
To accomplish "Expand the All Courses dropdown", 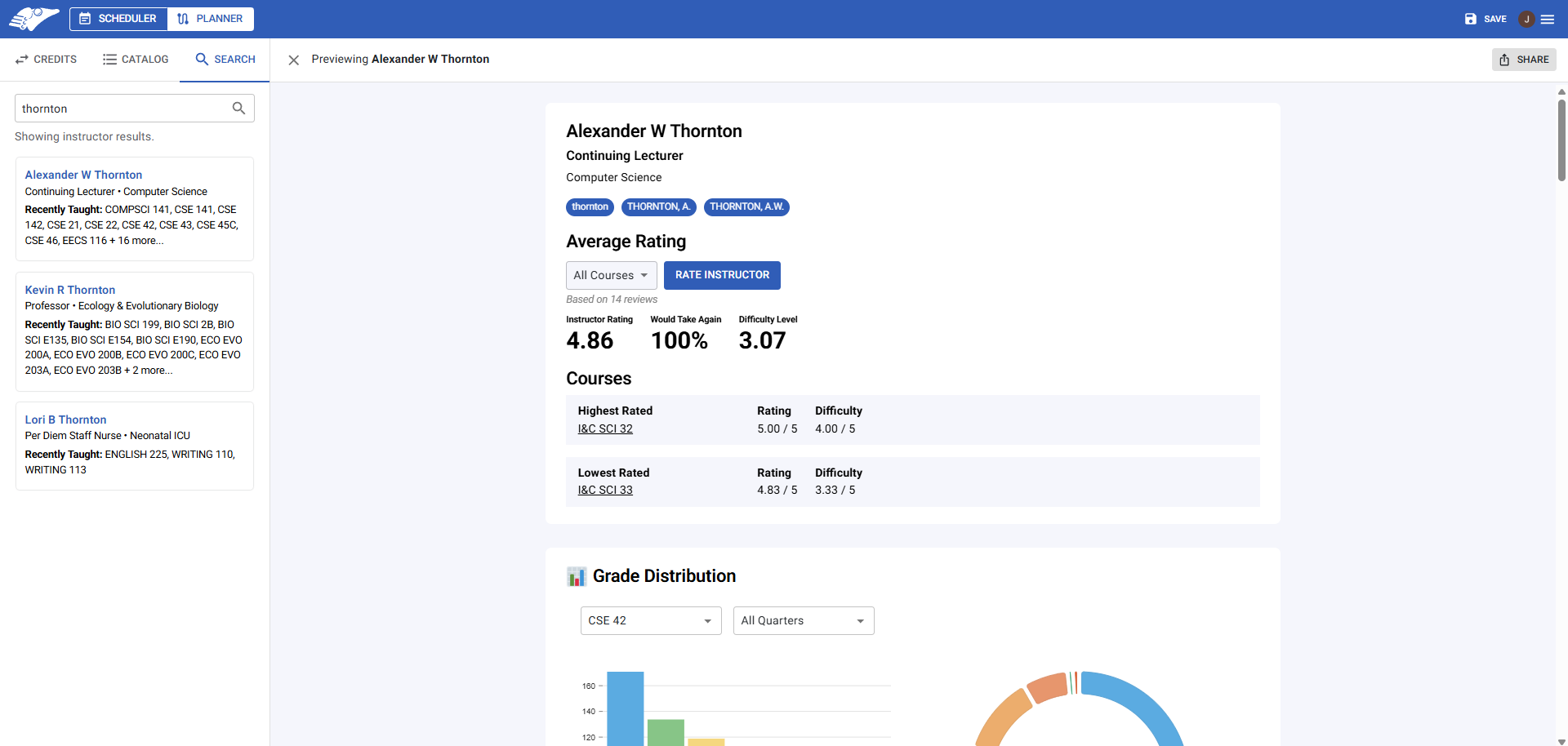I will point(611,275).
